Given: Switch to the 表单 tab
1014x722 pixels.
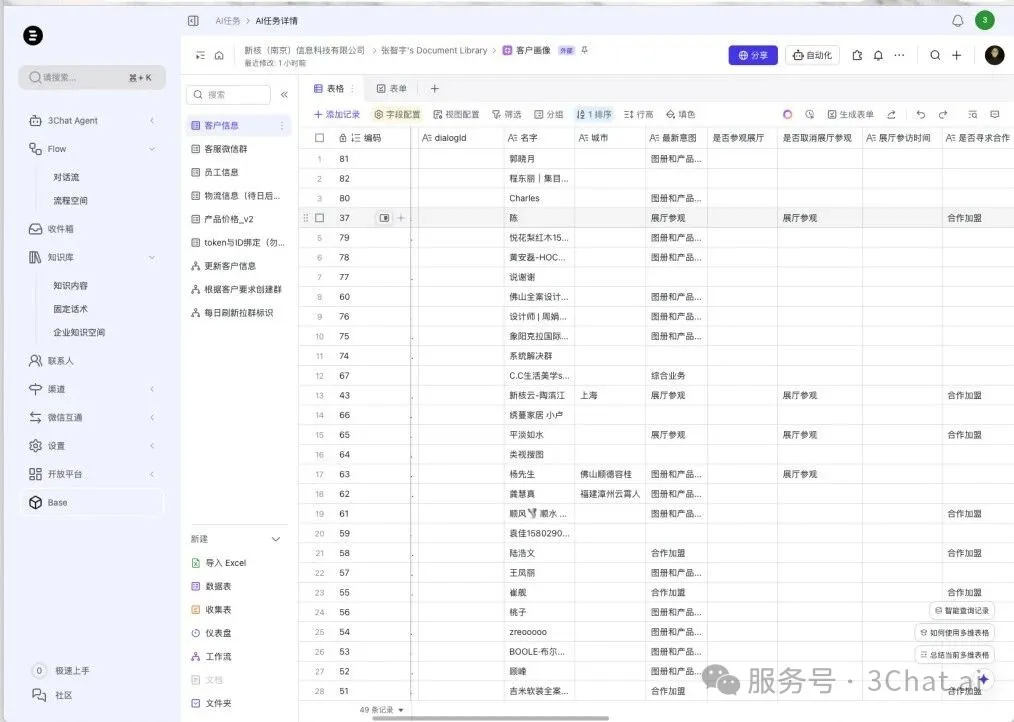Looking at the screenshot, I should 389,88.
